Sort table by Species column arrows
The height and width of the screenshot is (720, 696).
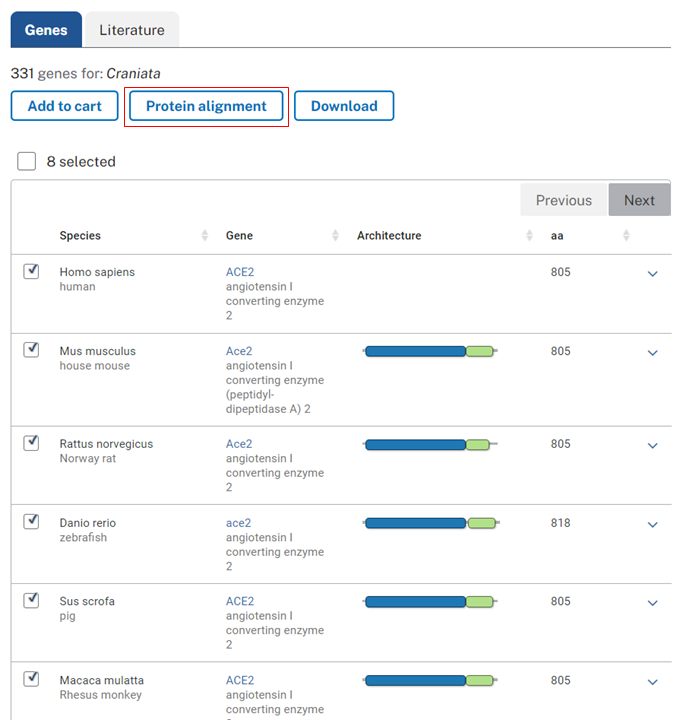[x=205, y=236]
